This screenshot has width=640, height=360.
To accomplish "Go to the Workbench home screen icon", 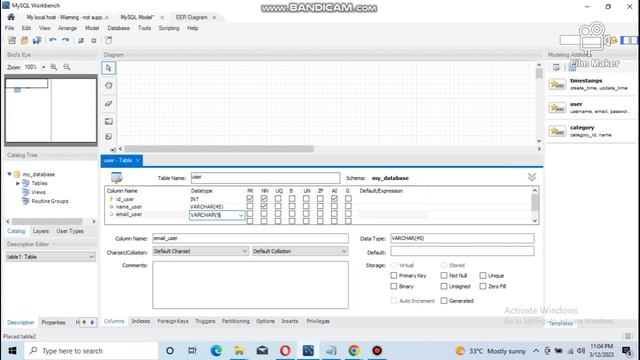I will pos(11,17).
